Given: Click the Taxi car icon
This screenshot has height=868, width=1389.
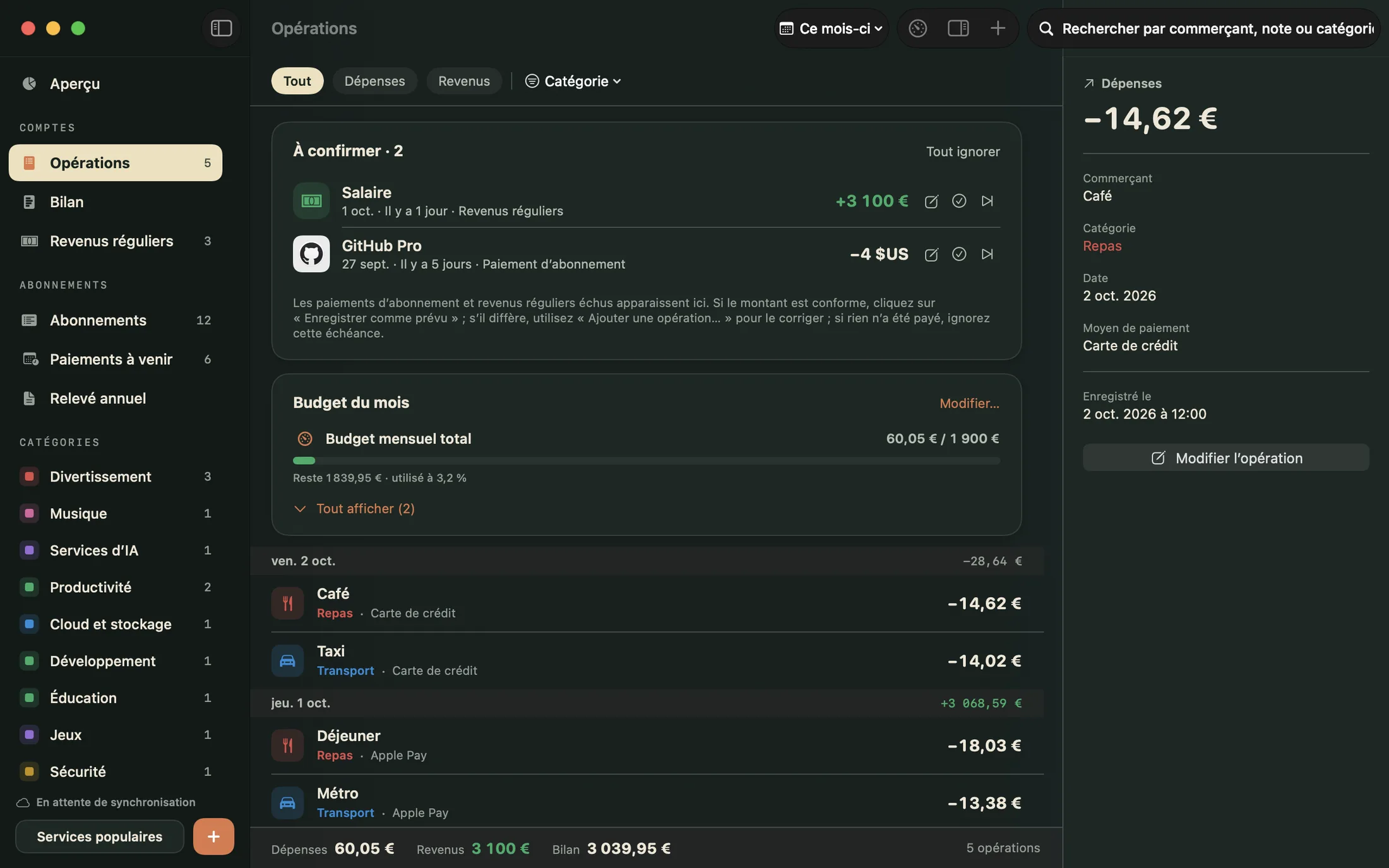Looking at the screenshot, I should click(287, 661).
